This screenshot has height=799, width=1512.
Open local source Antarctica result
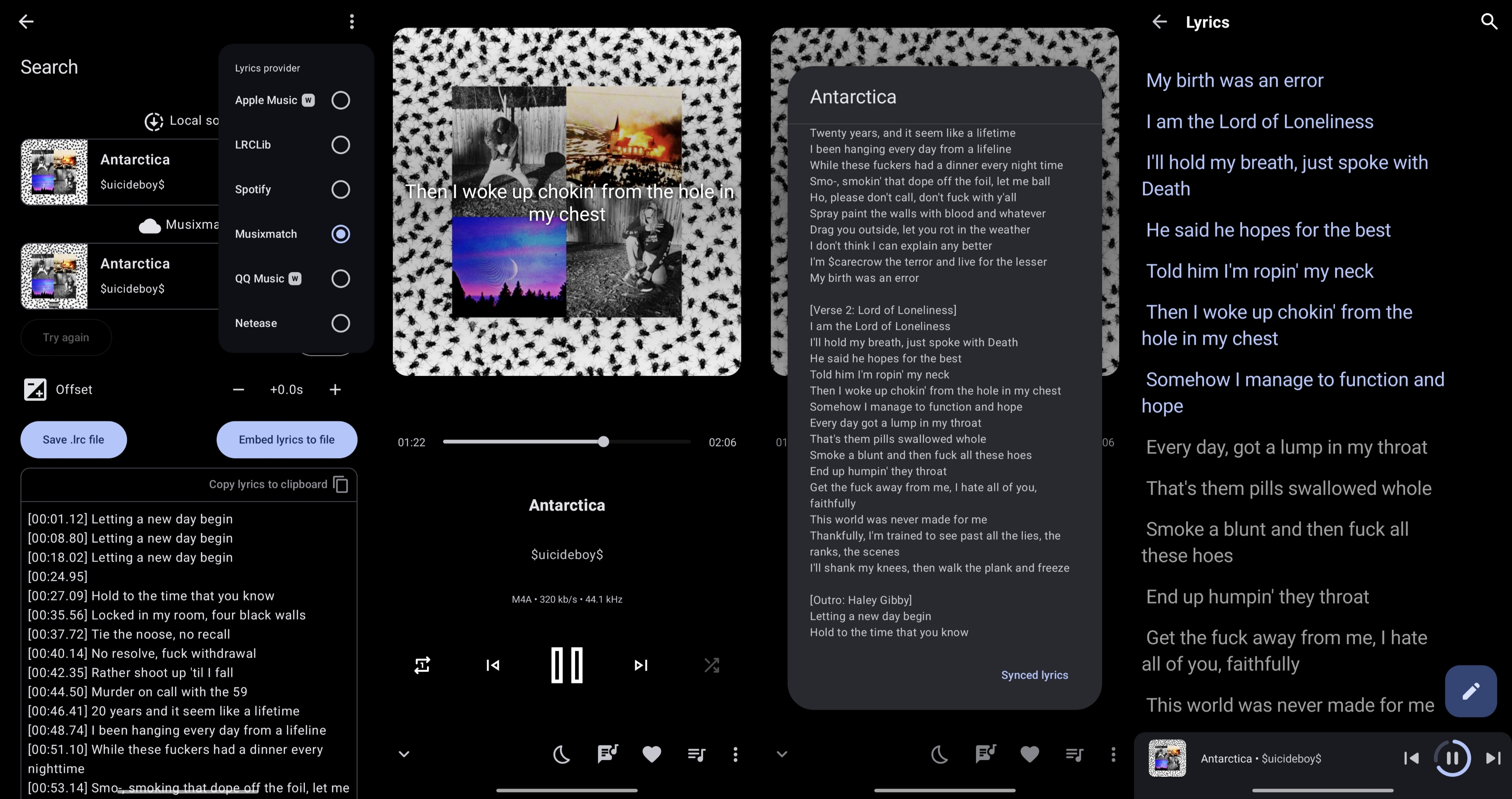click(120, 172)
